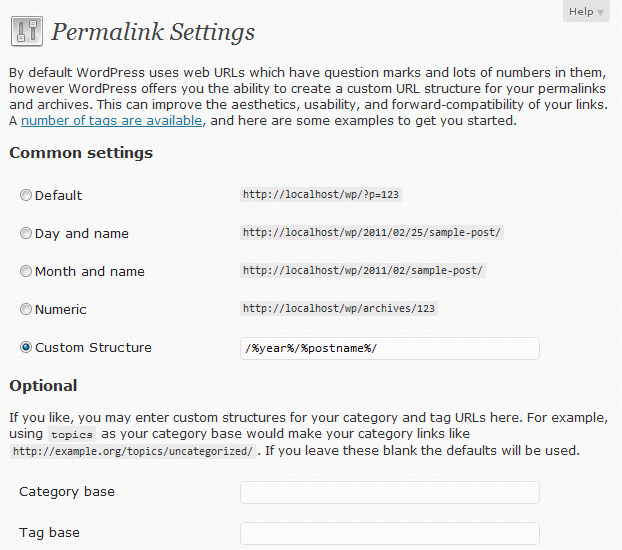The height and width of the screenshot is (550, 622).
Task: Open the Help dropdown tab
Action: pos(585,12)
